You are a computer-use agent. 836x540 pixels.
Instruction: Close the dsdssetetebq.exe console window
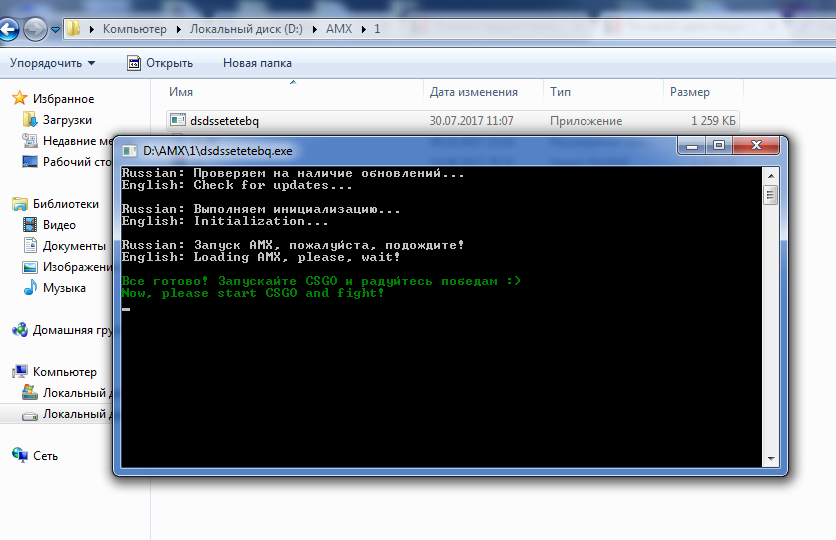tap(756, 146)
